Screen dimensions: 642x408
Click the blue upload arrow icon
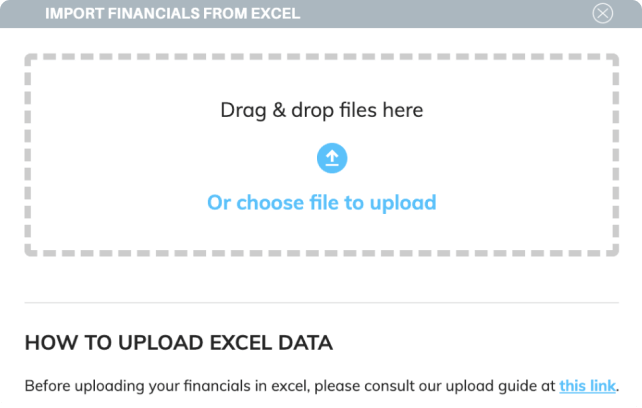[332, 157]
